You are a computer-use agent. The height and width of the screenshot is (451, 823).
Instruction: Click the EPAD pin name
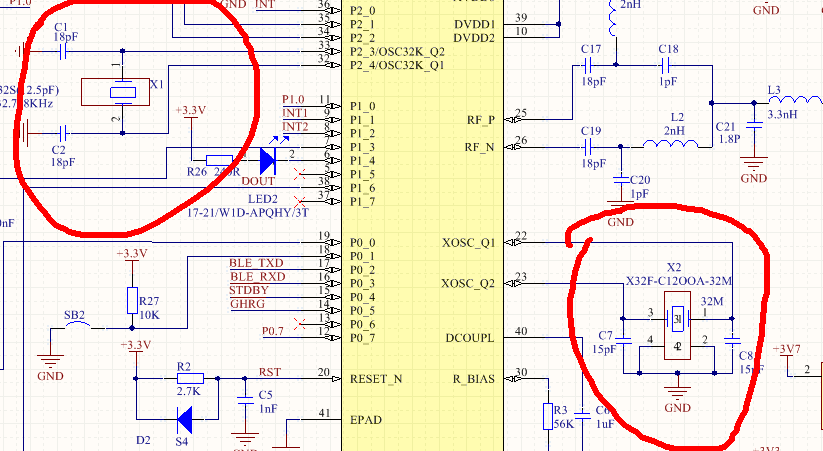[366, 420]
